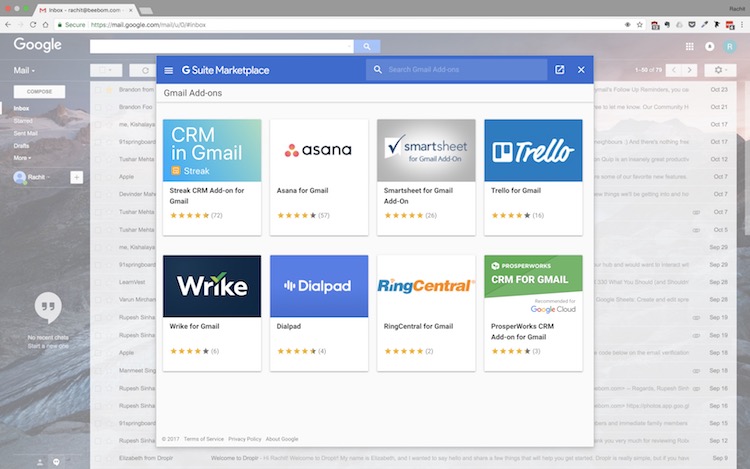Open Chrome three-dot menu

pos(742,24)
